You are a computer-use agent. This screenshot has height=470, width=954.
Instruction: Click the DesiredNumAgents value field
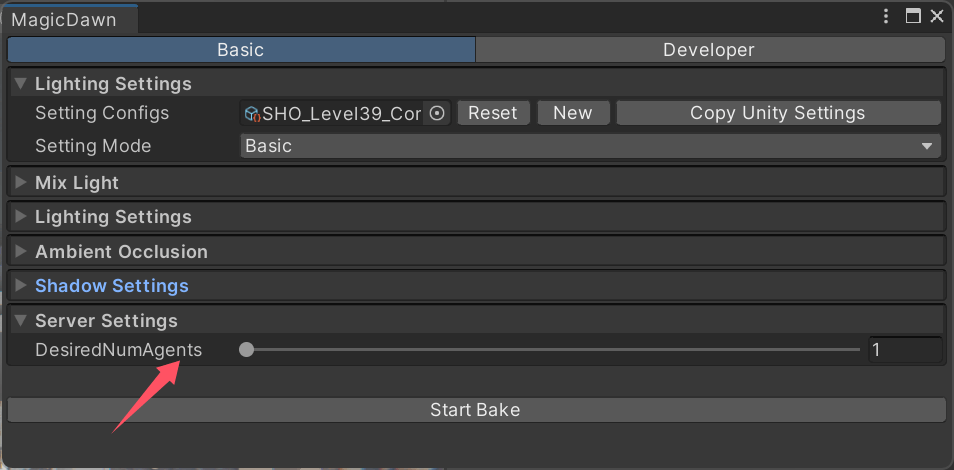[x=904, y=350]
